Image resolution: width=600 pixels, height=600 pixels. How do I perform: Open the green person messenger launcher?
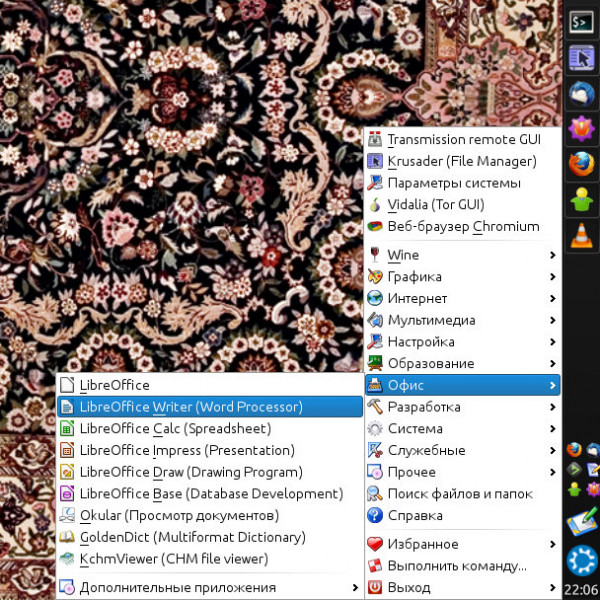pos(581,199)
